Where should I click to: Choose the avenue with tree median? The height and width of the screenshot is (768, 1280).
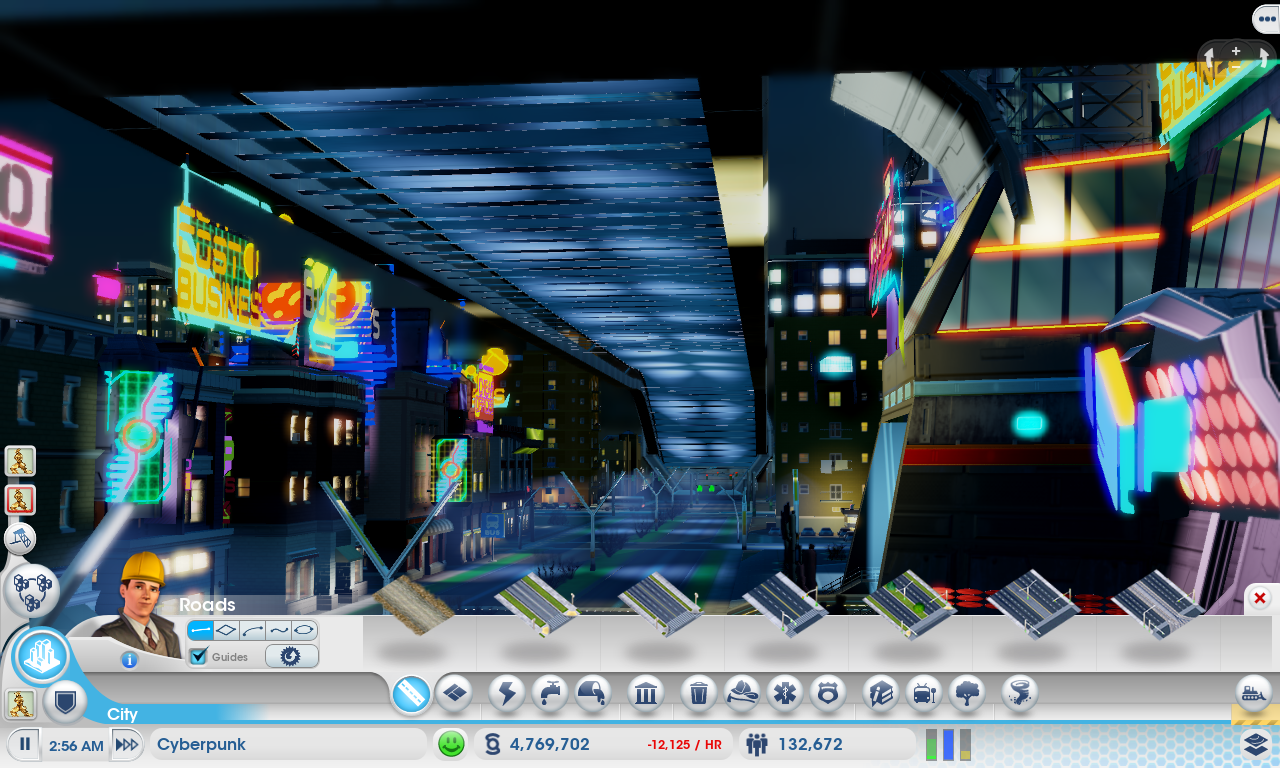tap(909, 603)
